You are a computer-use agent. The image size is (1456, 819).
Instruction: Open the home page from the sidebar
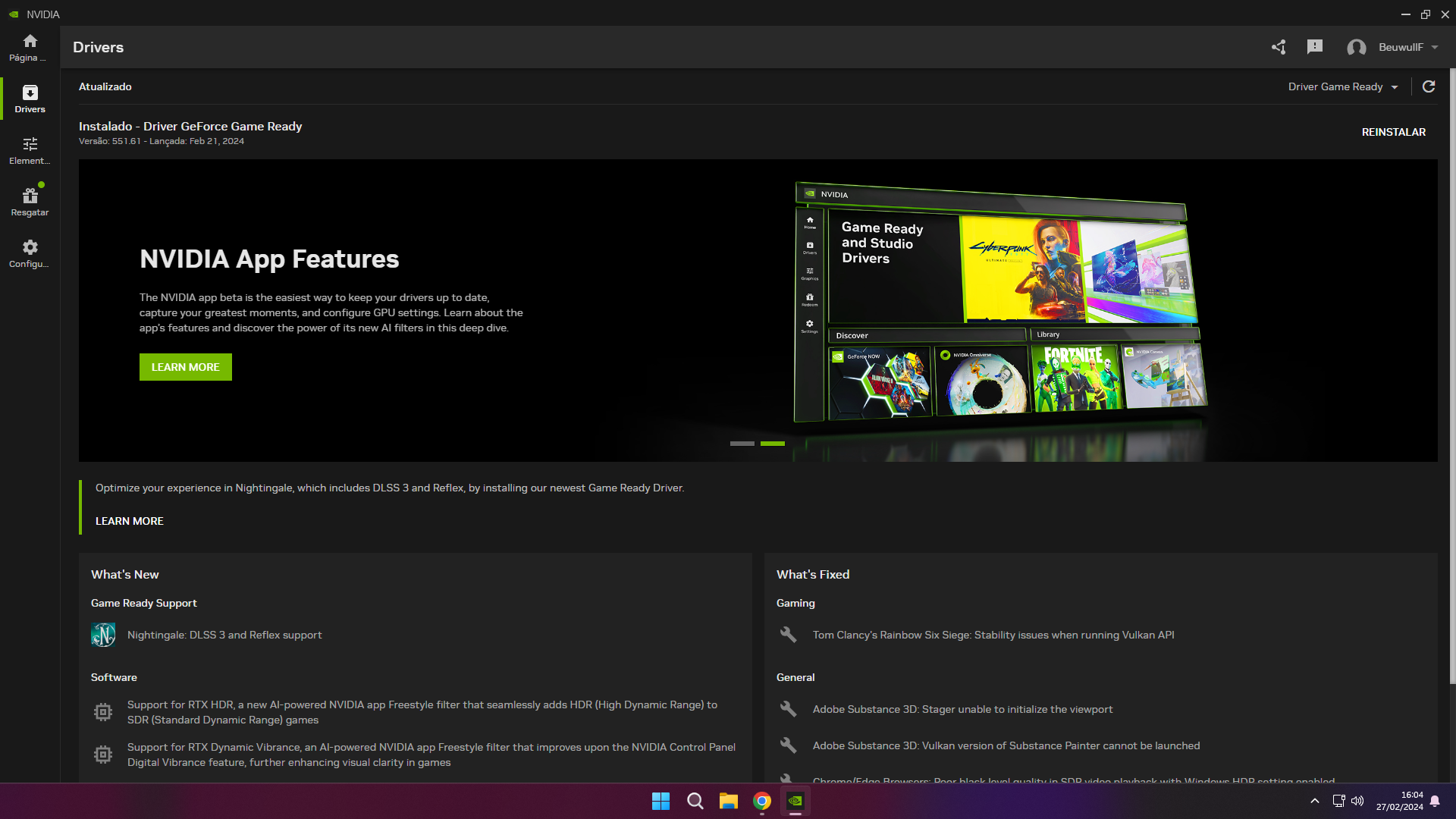[x=30, y=47]
